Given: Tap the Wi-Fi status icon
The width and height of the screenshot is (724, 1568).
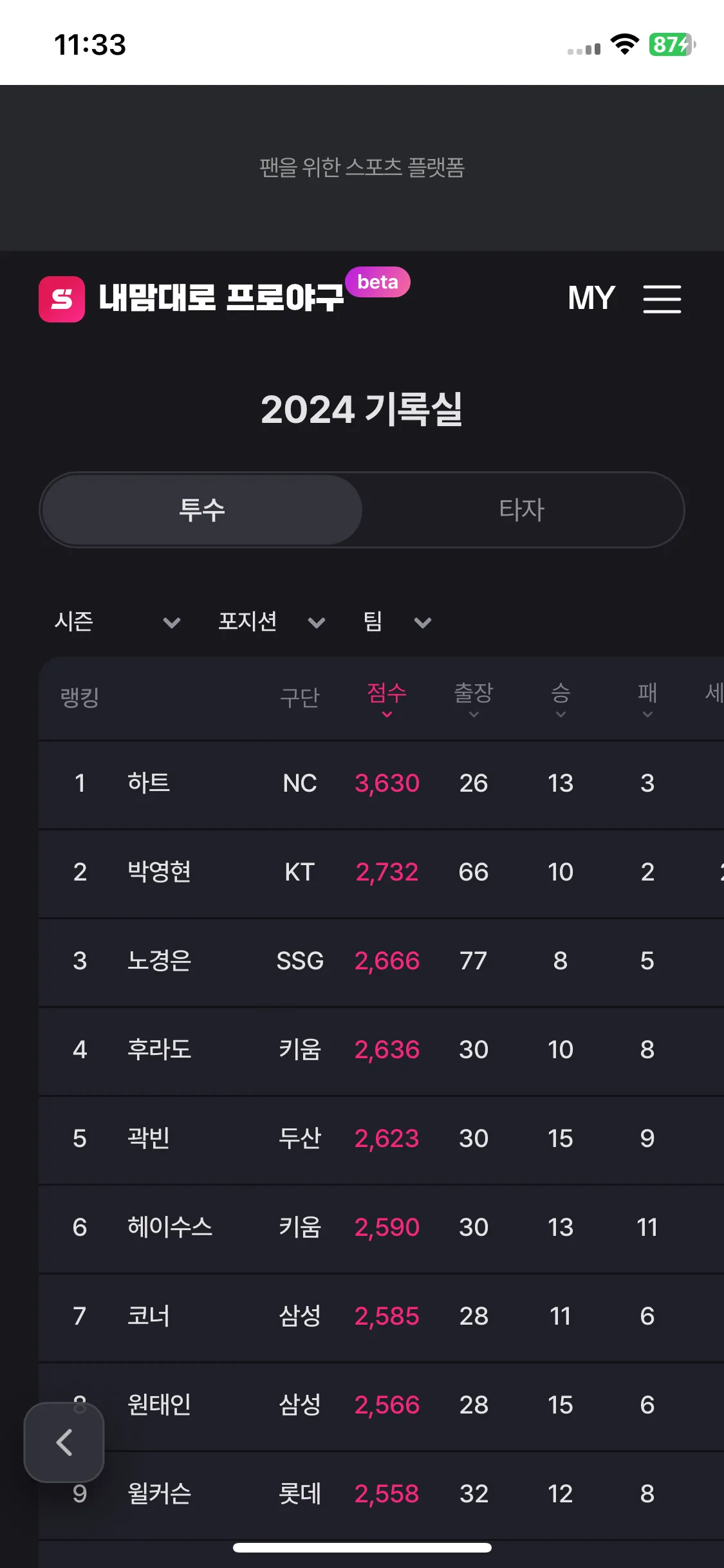Looking at the screenshot, I should click(x=624, y=44).
